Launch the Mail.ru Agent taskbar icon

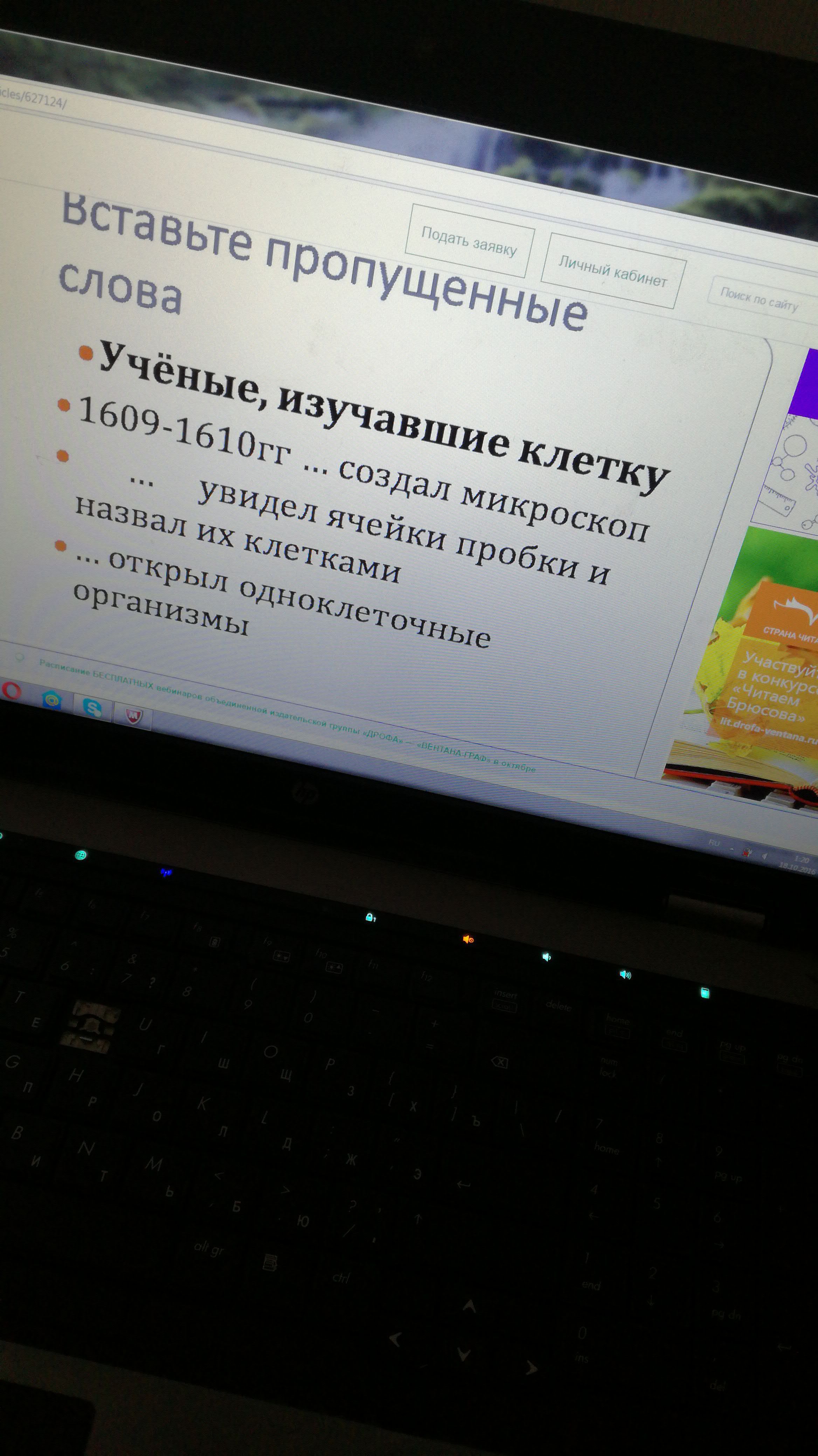click(x=52, y=700)
